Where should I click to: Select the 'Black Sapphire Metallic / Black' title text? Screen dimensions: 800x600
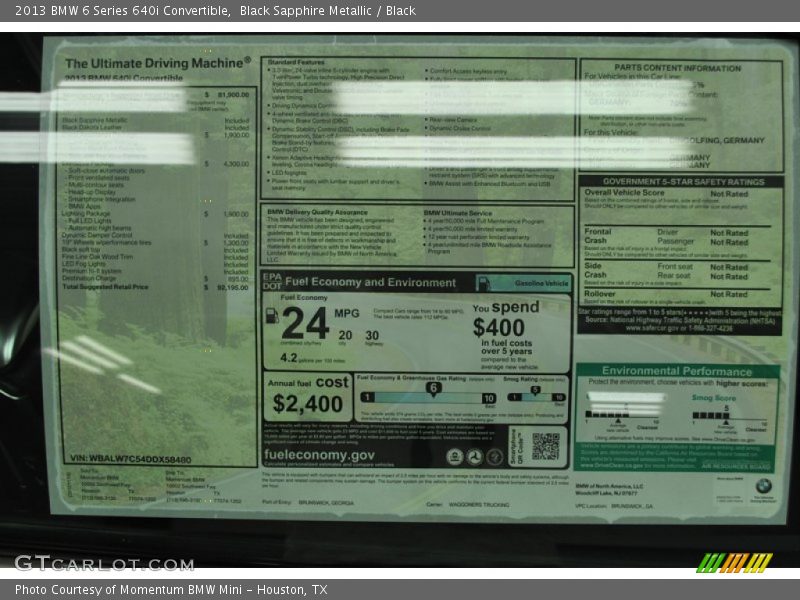[x=328, y=11]
